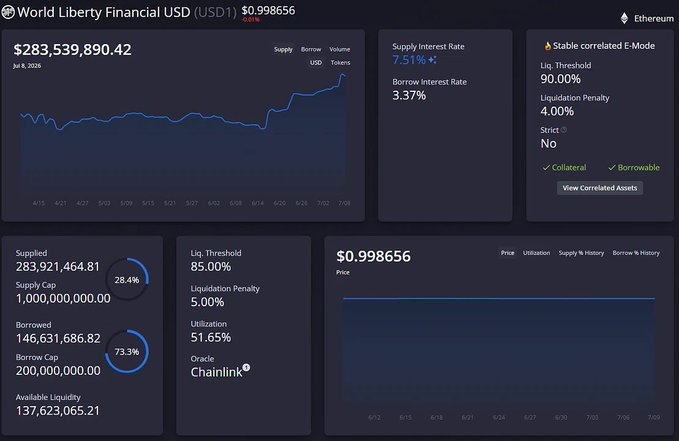Click the header price $0.998656
Image resolution: width=679 pixels, height=441 pixels.
pyautogui.click(x=268, y=10)
